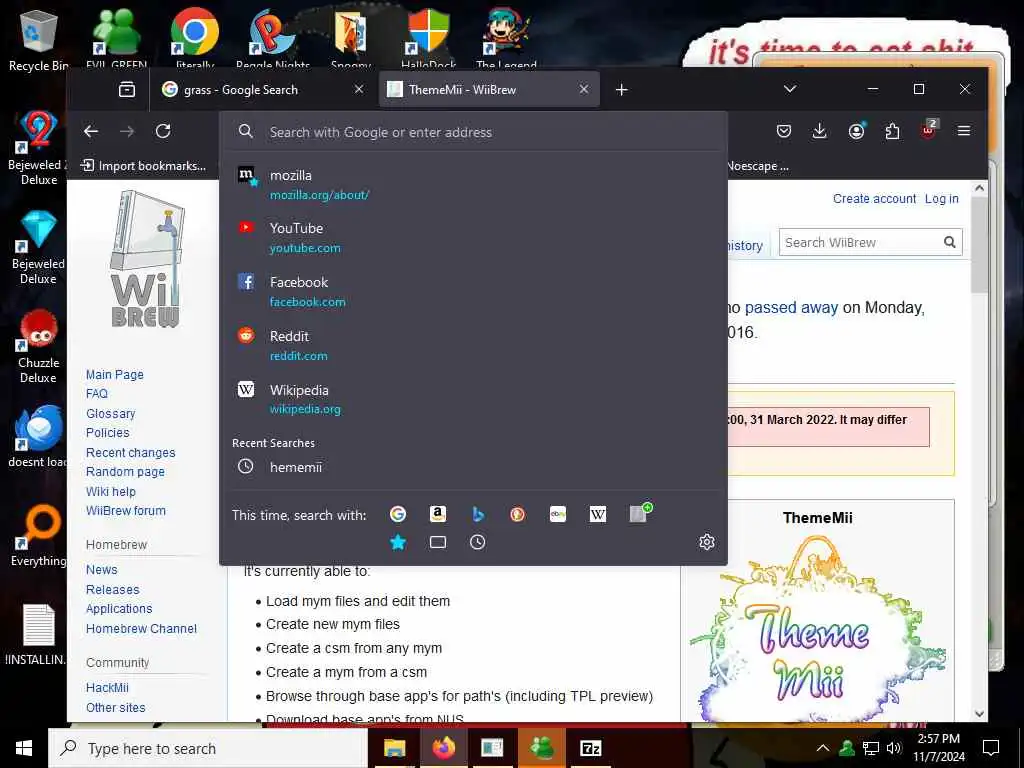1024x768 pixels.
Task: Expand the list all tabs chevron
Action: tap(790, 89)
